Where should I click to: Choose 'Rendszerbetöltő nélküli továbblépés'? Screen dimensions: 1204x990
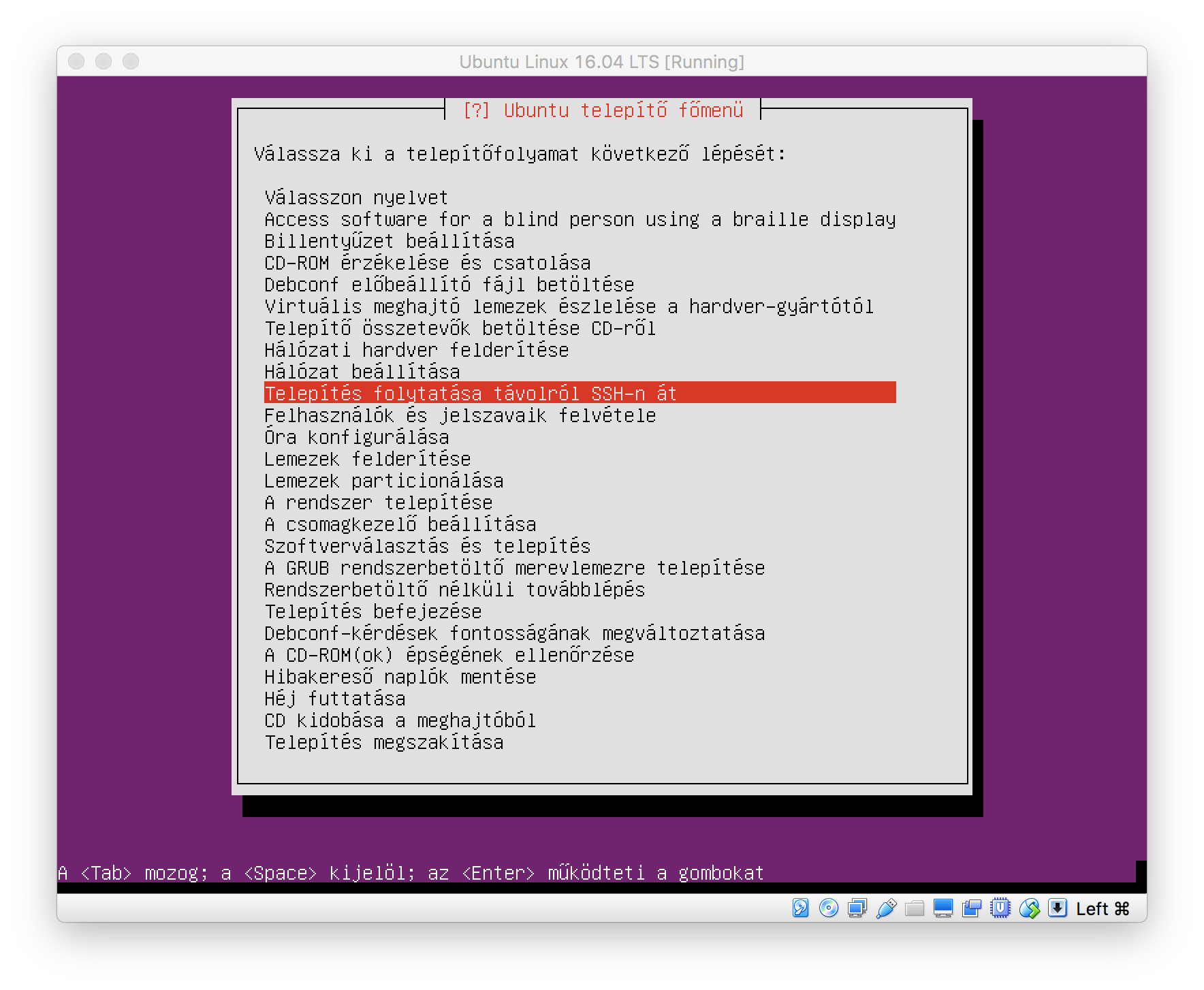(x=455, y=590)
